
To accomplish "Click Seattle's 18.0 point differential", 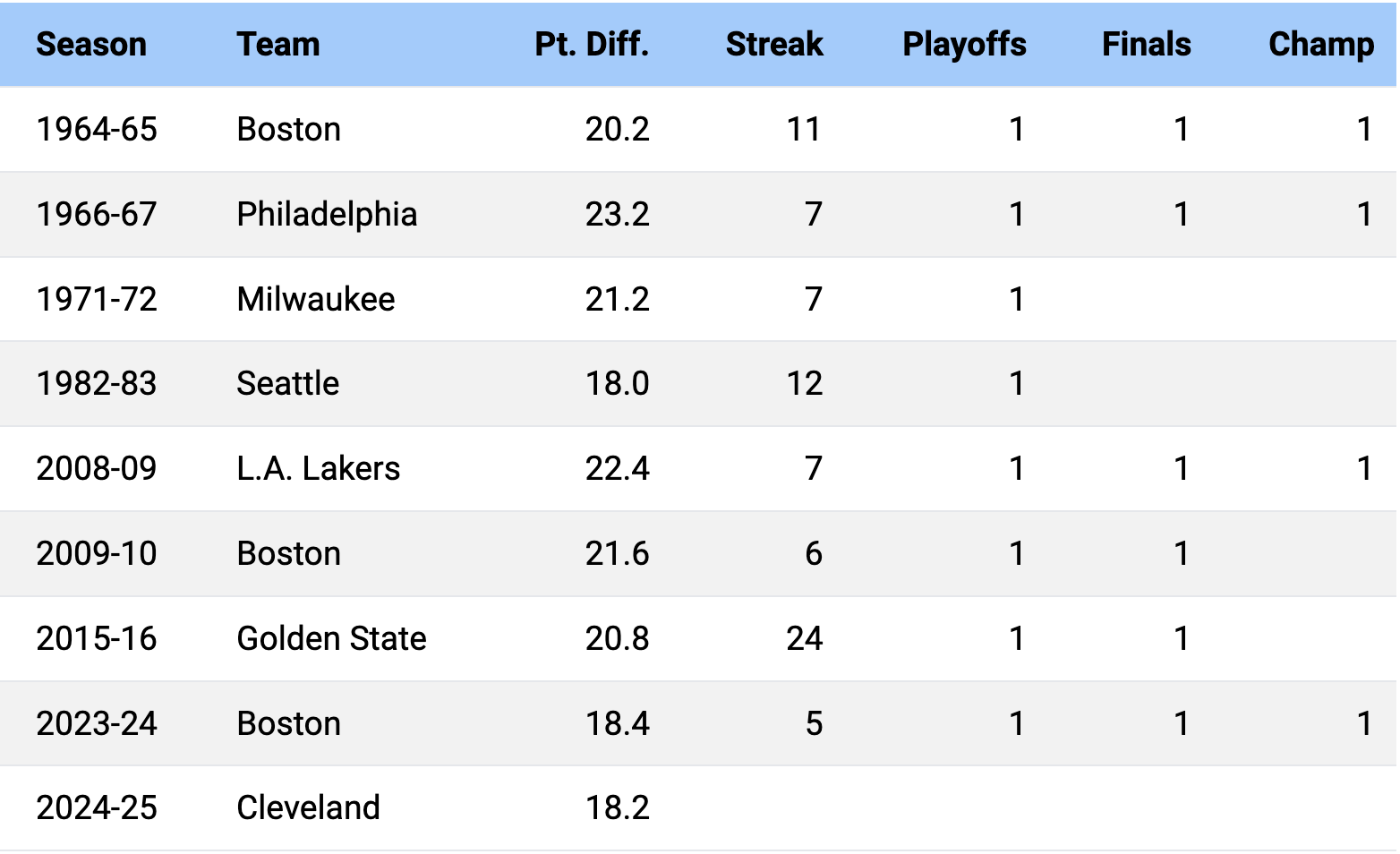I will 617,383.
